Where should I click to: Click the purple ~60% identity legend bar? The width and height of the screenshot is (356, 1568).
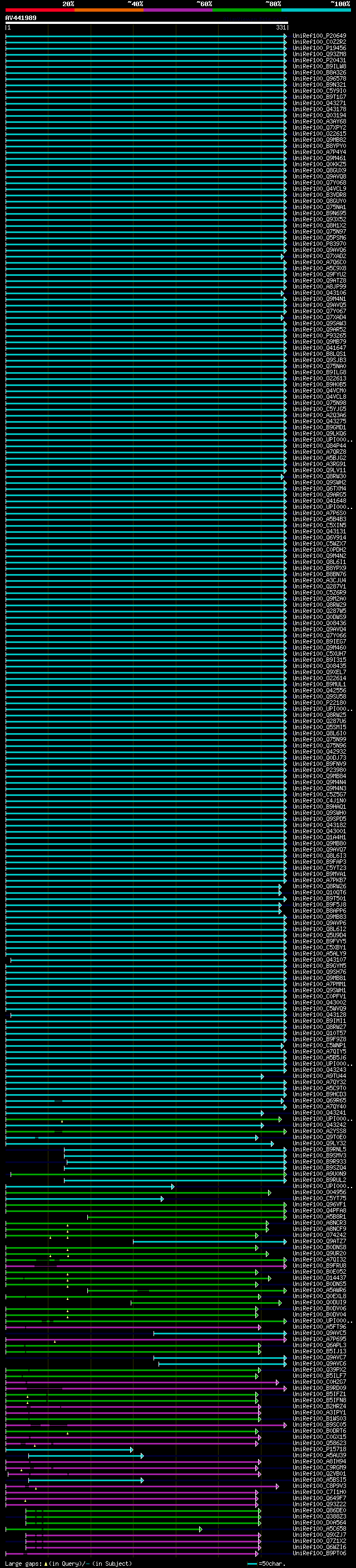coord(177,10)
